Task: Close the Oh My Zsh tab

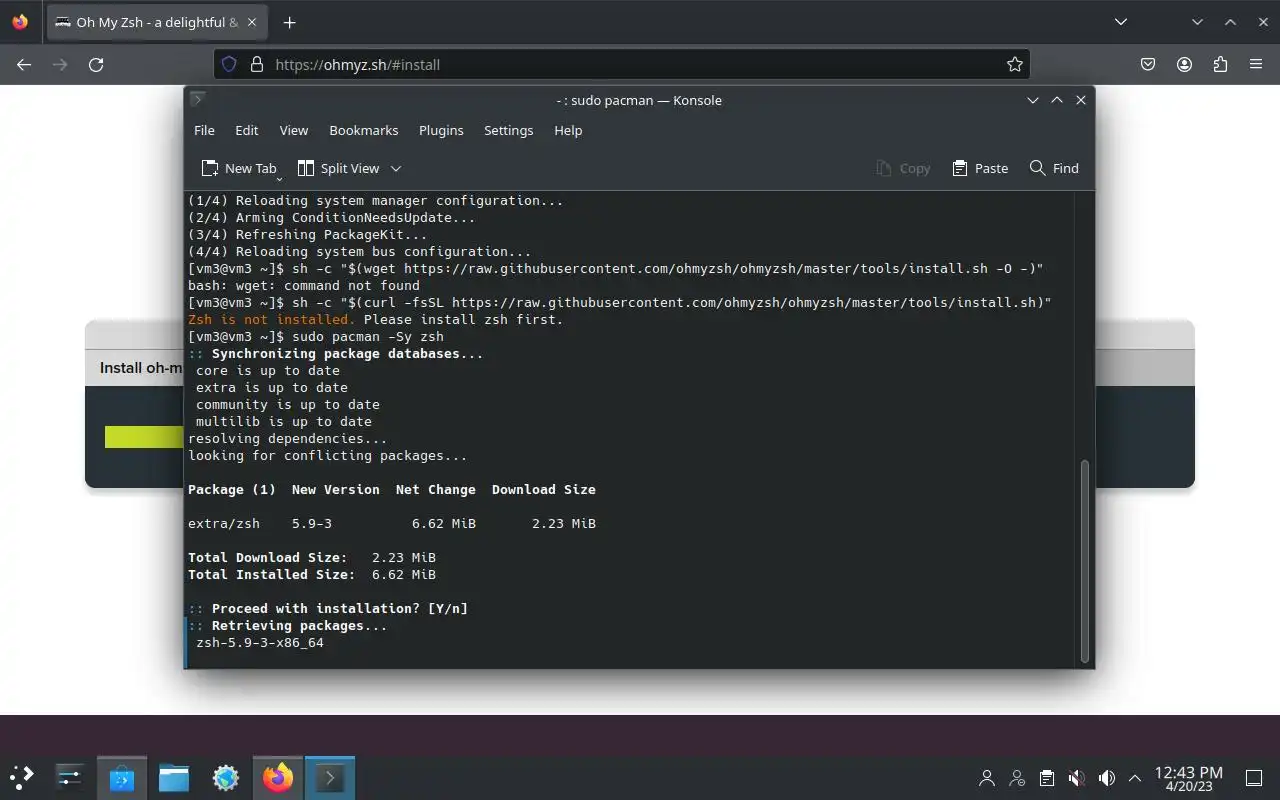Action: (x=251, y=22)
